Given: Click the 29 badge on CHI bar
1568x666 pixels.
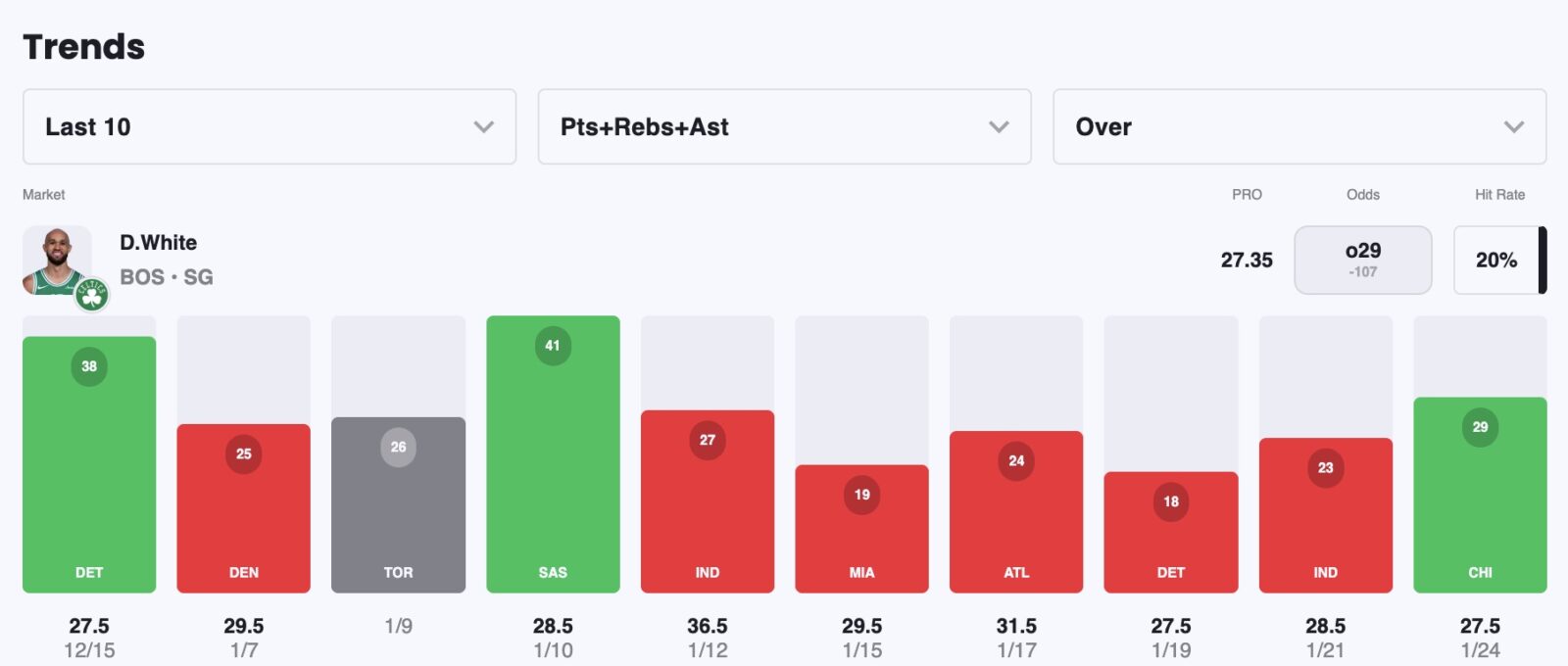Looking at the screenshot, I should [1480, 427].
